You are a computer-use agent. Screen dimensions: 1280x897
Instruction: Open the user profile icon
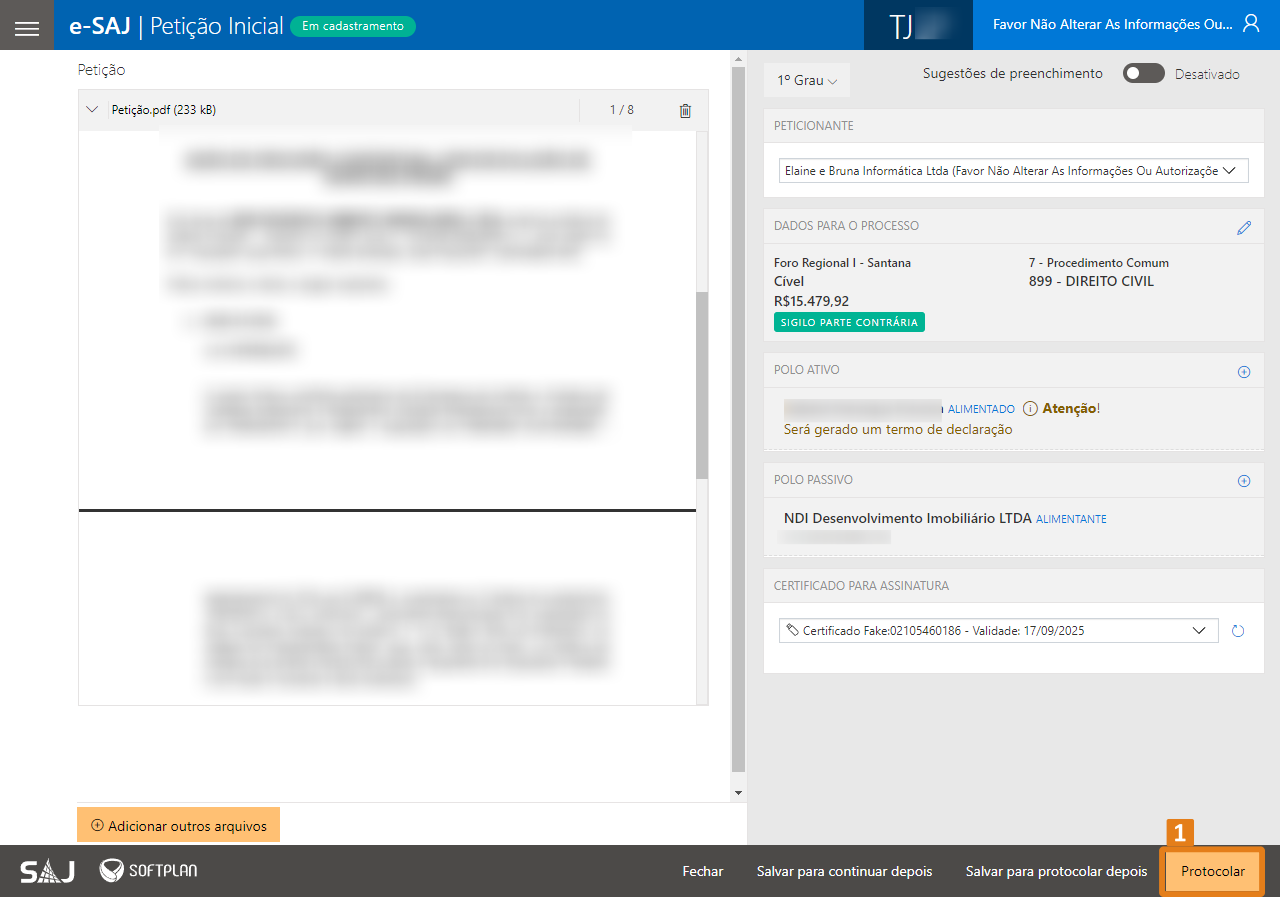click(1251, 24)
